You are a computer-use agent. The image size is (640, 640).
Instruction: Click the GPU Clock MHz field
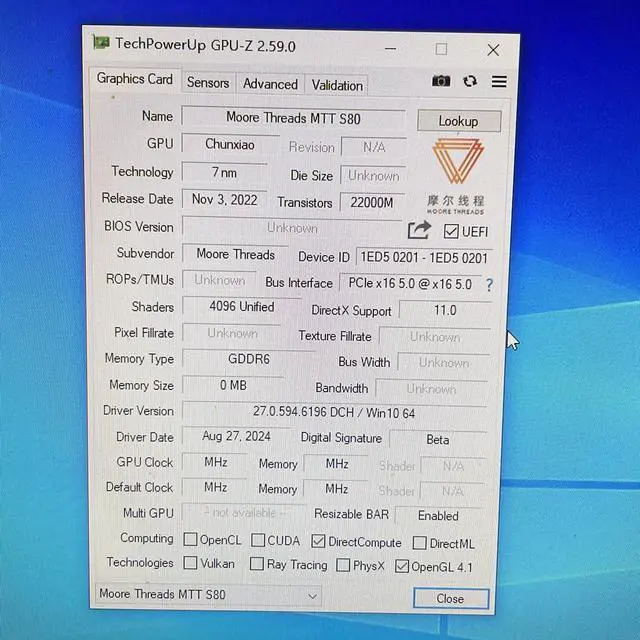[x=215, y=462]
